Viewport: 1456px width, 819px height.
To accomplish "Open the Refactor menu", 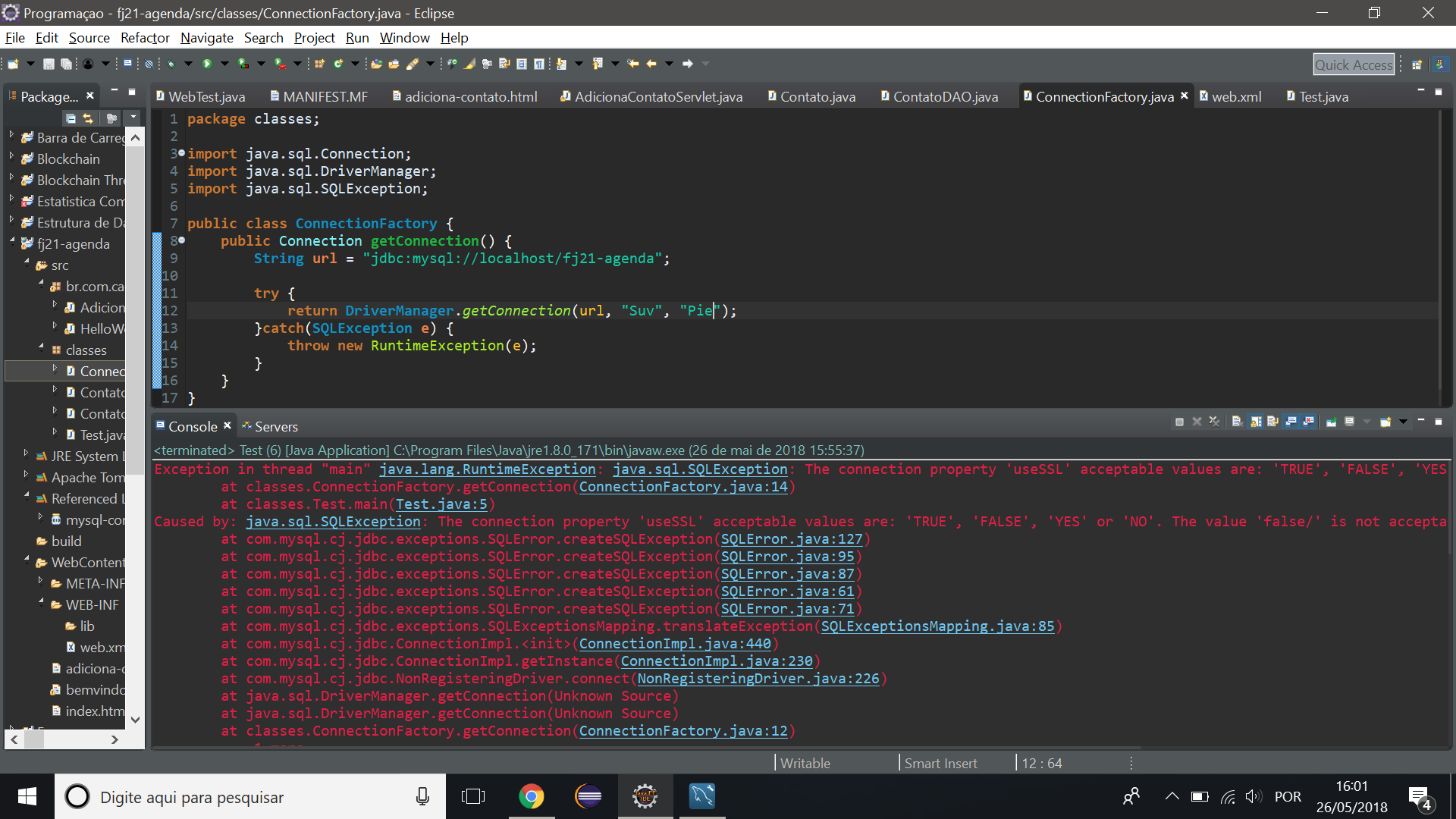I will (x=145, y=38).
